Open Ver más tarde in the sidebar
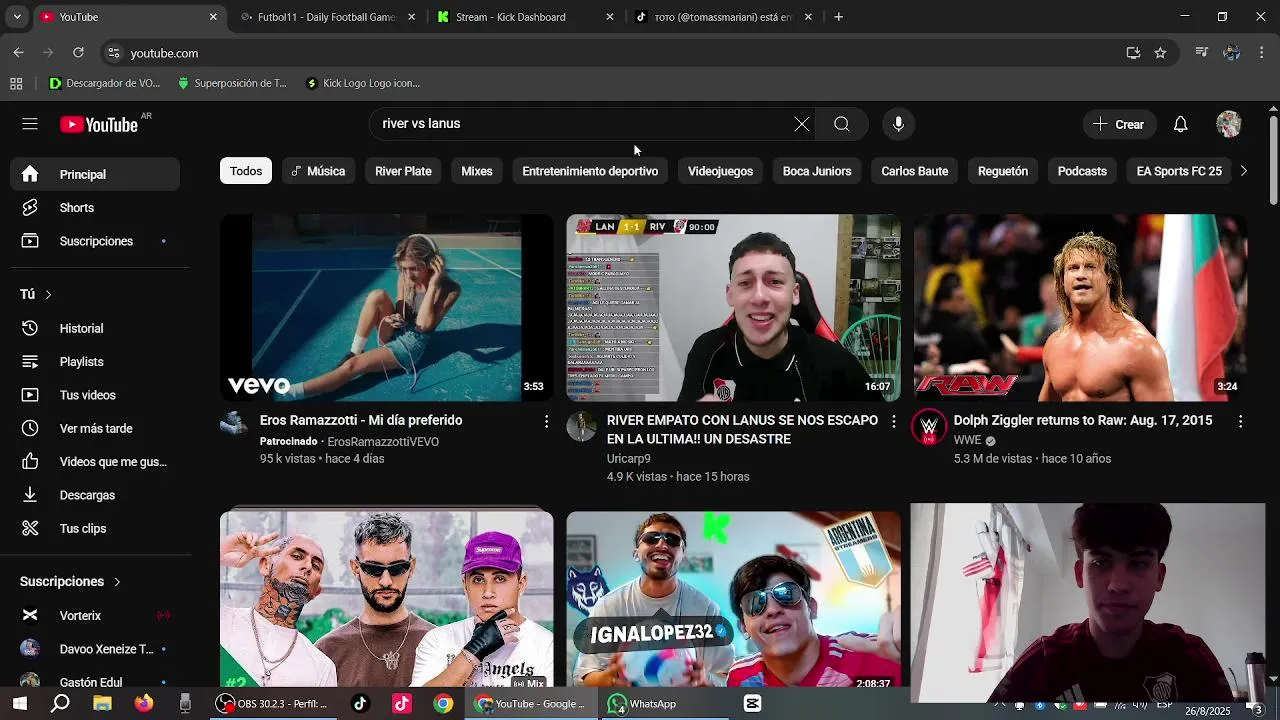The height and width of the screenshot is (720, 1280). [96, 428]
